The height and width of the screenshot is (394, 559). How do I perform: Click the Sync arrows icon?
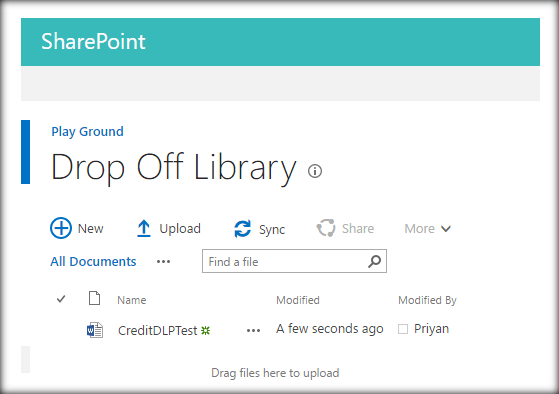click(242, 229)
